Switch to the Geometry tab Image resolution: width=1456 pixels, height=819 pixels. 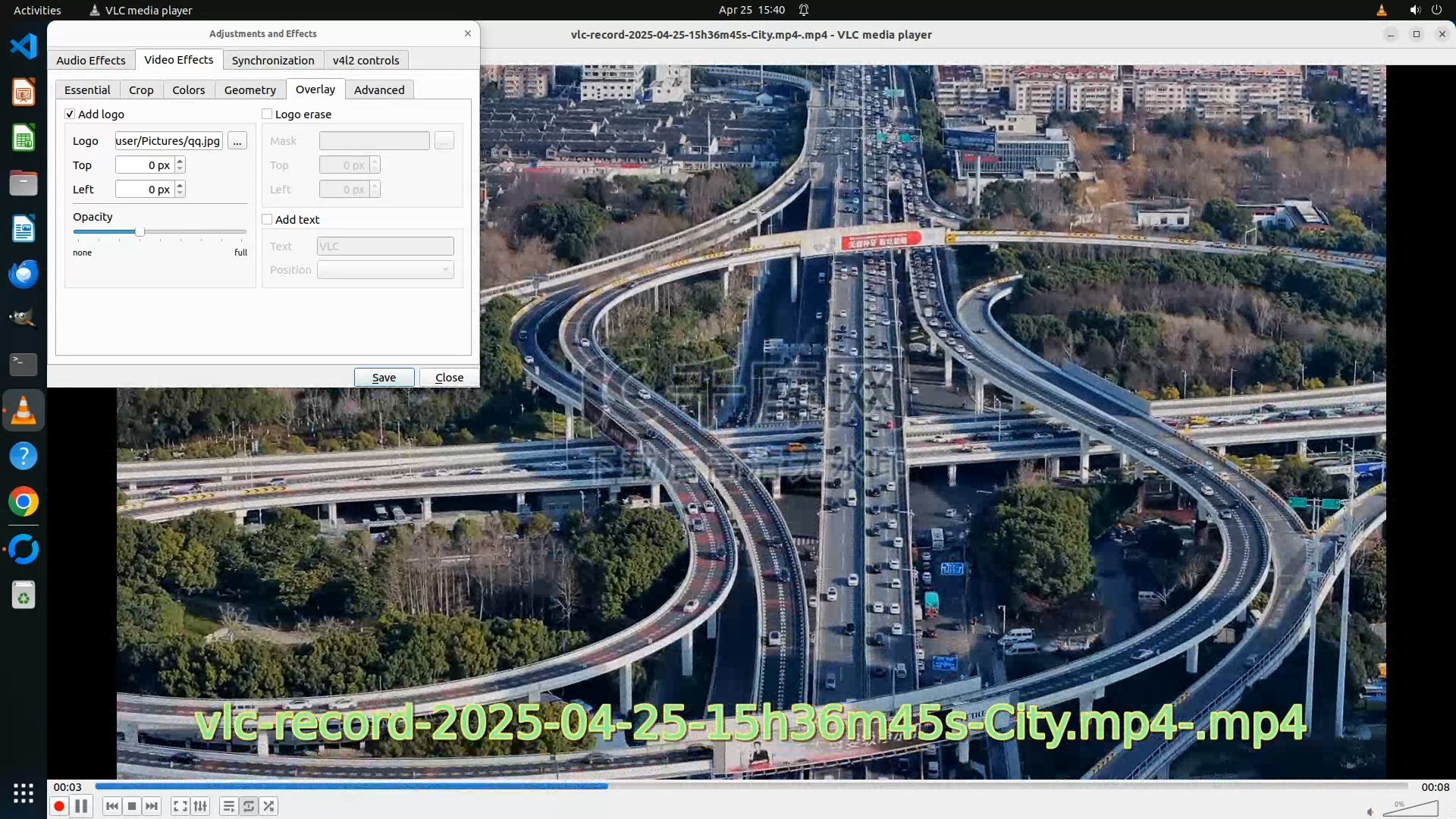coord(249,89)
